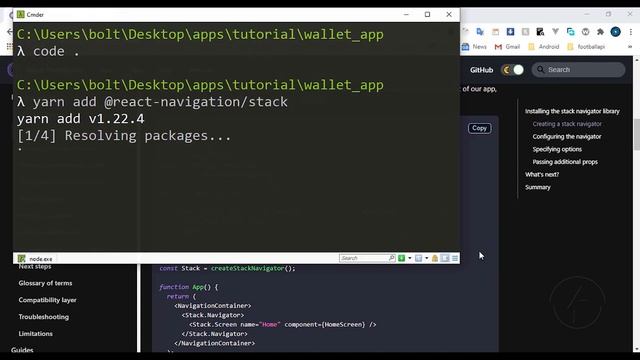Click the Chrome profile avatar icon

[x=616, y=31]
